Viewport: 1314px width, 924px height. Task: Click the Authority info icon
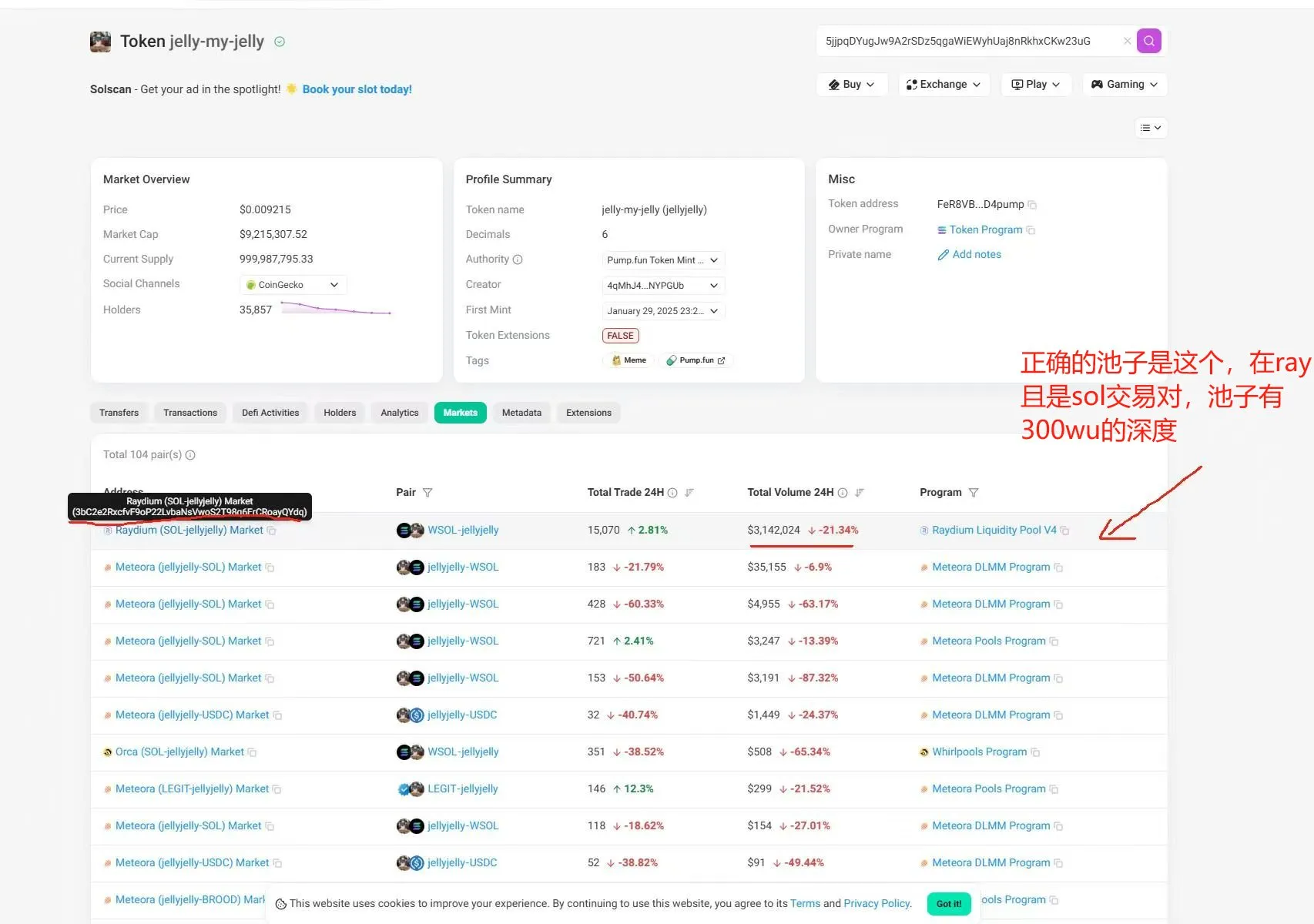518,259
